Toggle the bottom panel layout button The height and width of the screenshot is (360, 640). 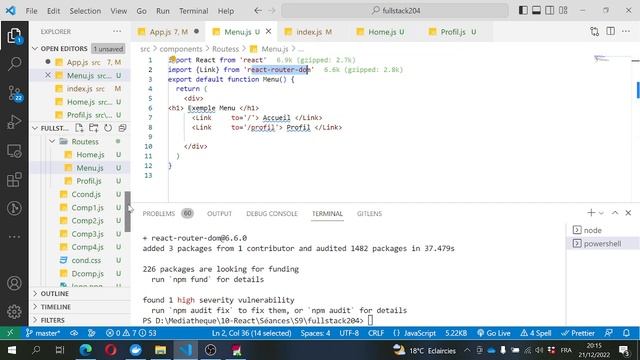(536, 11)
